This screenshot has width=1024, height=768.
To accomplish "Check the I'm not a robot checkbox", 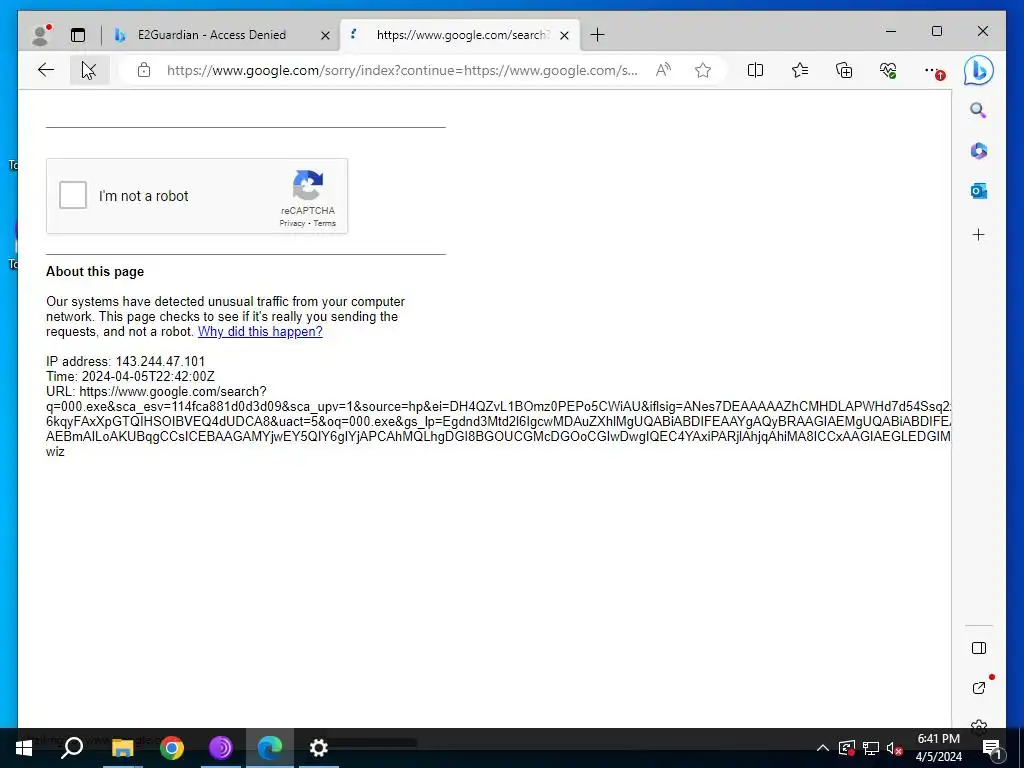I will 72,195.
